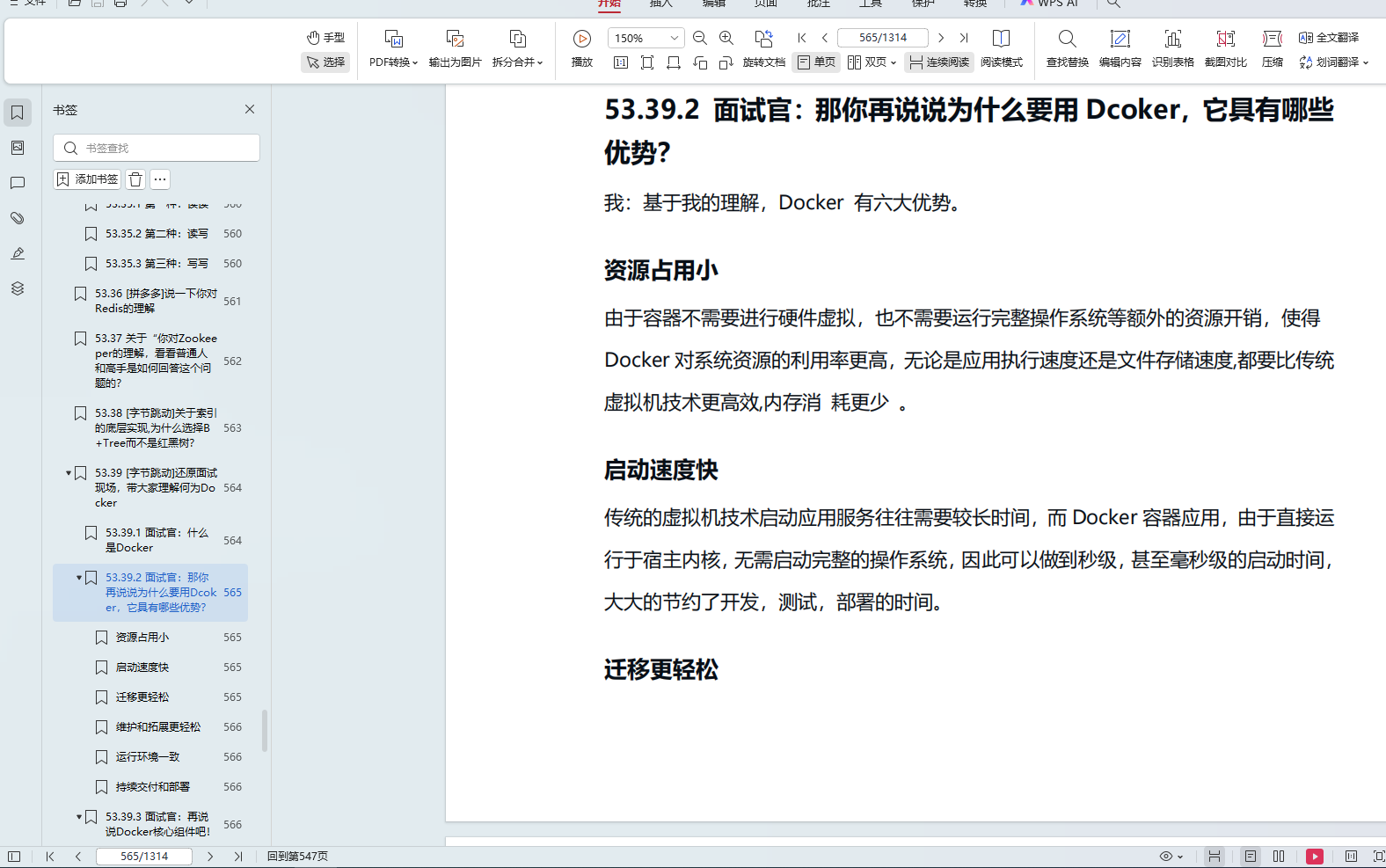Toggle continuous reading in status bar
Image resolution: width=1386 pixels, height=868 pixels.
click(1214, 857)
